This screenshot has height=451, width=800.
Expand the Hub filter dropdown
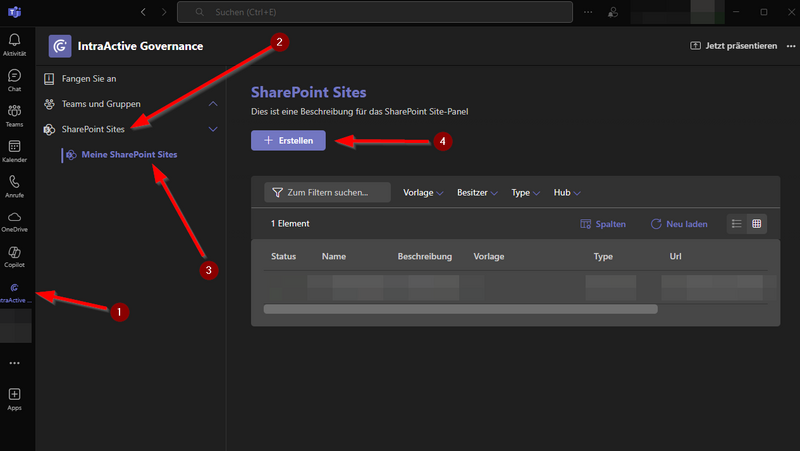(567, 192)
